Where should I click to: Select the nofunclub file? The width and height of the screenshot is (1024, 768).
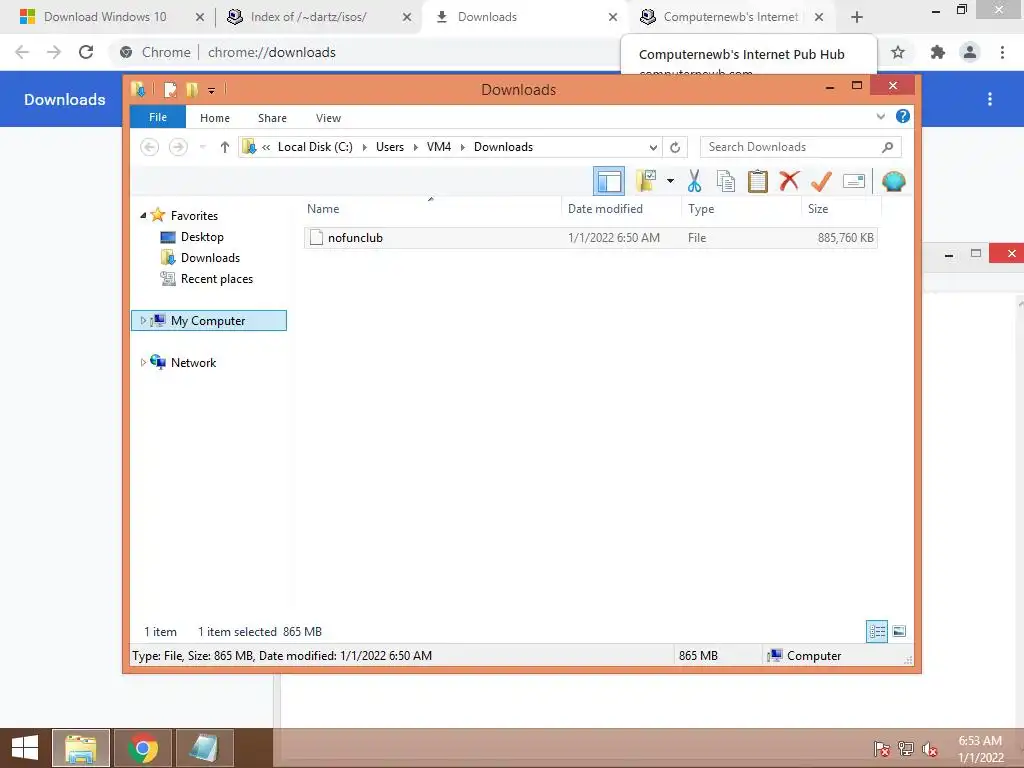click(x=590, y=238)
